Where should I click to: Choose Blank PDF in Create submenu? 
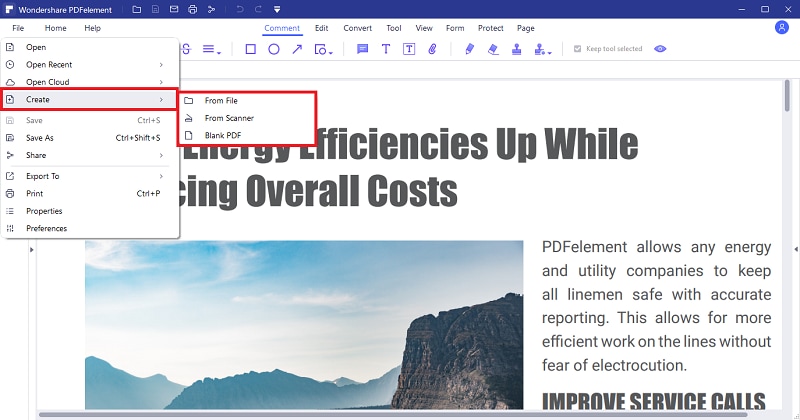coord(247,135)
